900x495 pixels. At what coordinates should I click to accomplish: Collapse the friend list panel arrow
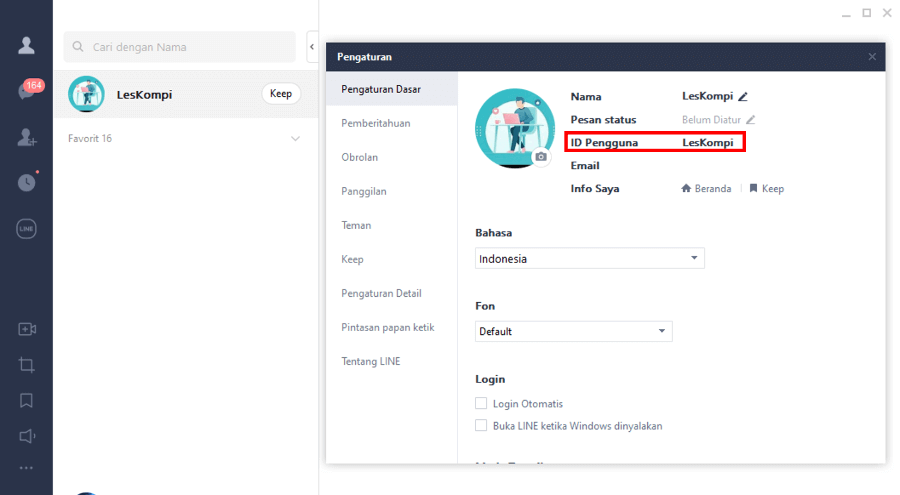[x=312, y=47]
